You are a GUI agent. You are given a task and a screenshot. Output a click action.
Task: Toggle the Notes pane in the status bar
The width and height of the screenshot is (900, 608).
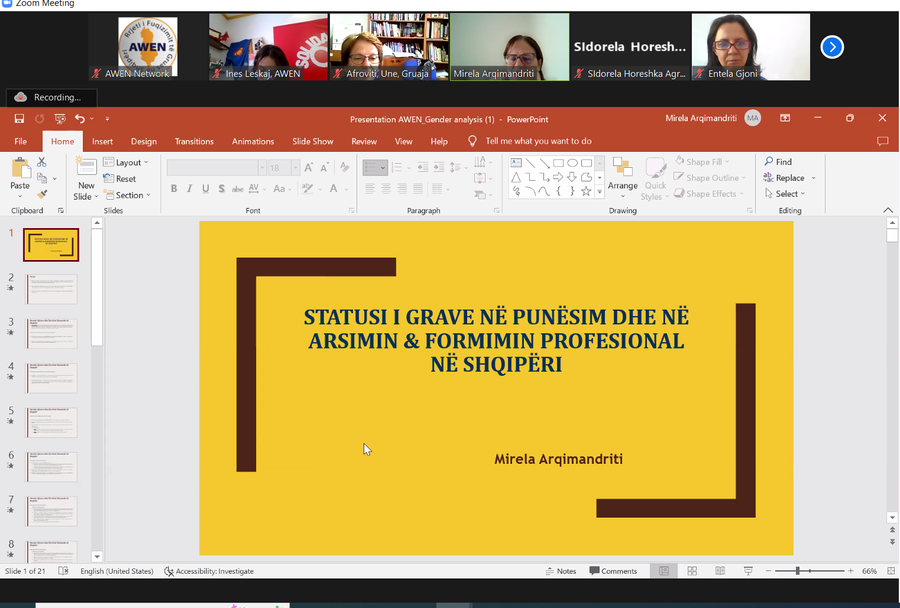560,571
